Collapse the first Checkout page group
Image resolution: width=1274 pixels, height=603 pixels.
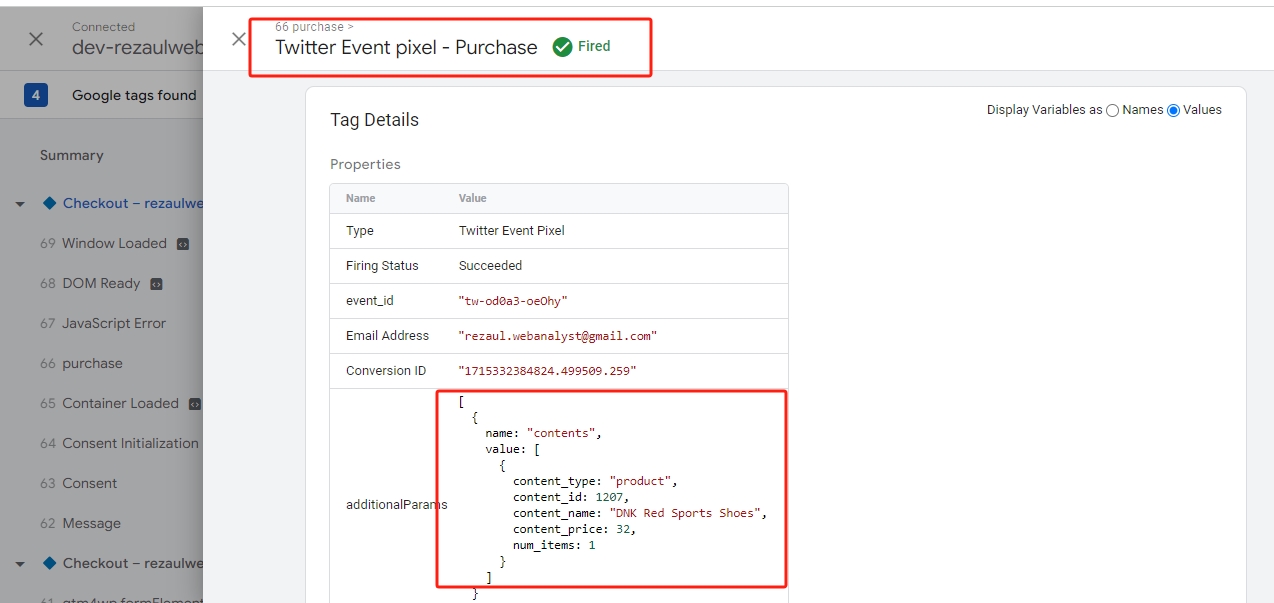(19, 204)
